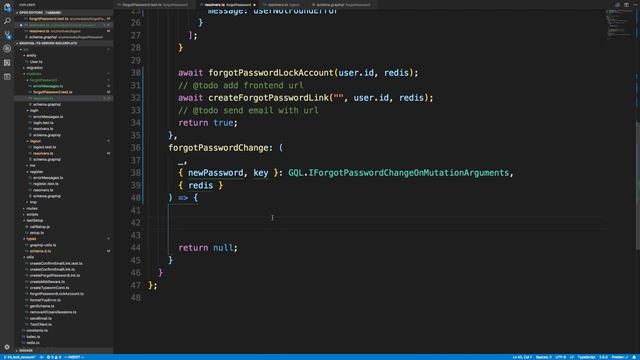Click 'forgotPasswordChange' on line 36

(218, 148)
